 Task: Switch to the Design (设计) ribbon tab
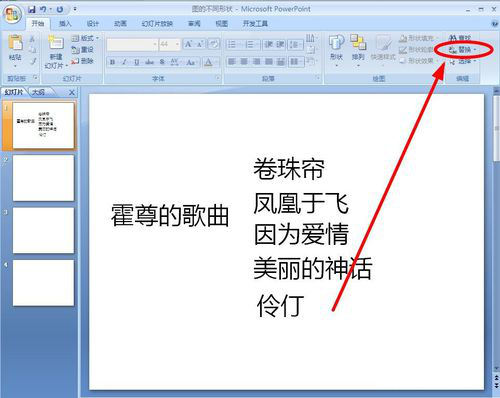[93, 24]
